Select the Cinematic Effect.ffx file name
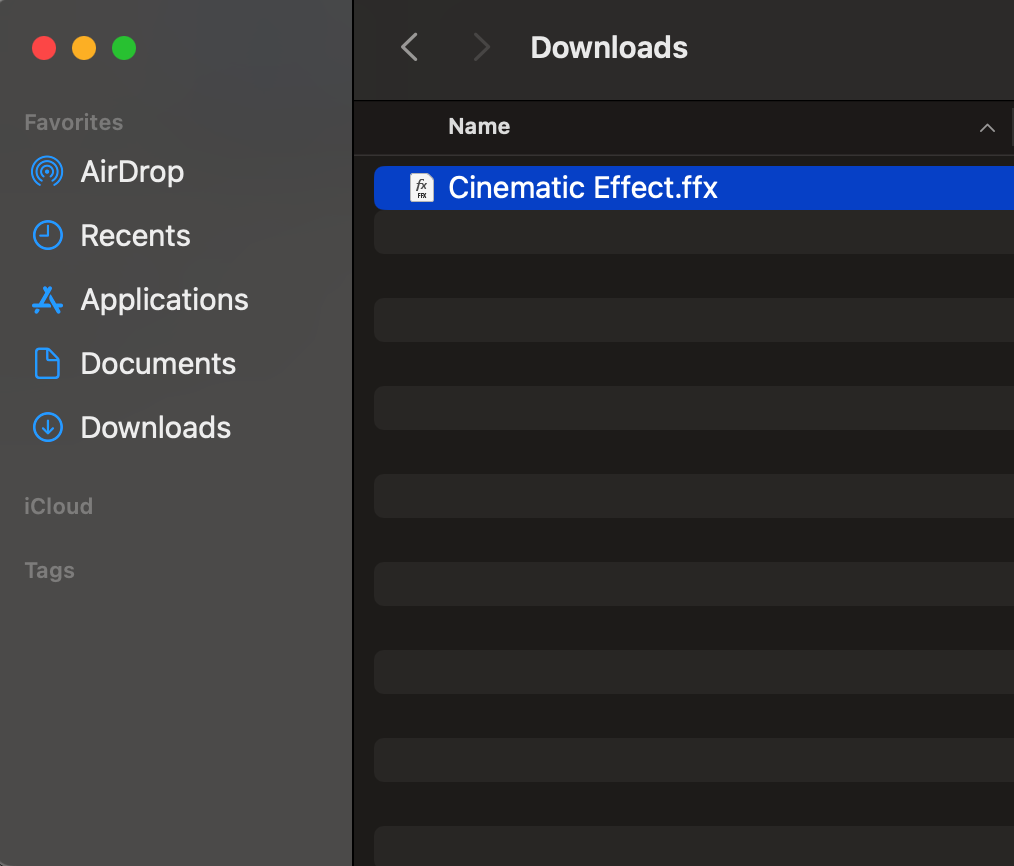Screen dimensions: 1014x866 (x=583, y=188)
